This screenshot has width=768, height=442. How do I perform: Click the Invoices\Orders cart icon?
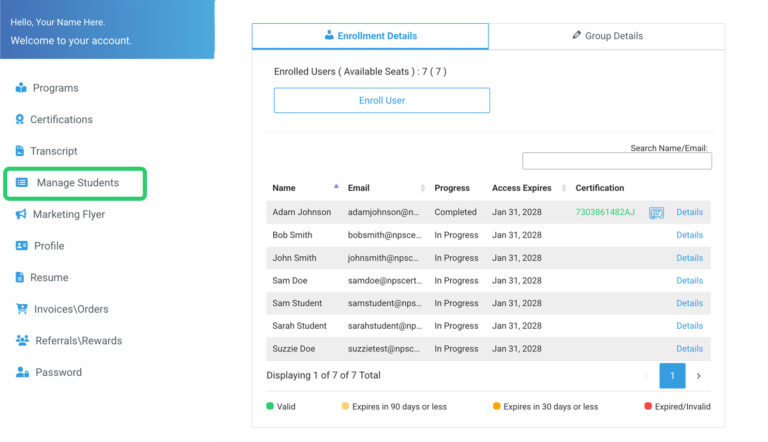(22, 309)
